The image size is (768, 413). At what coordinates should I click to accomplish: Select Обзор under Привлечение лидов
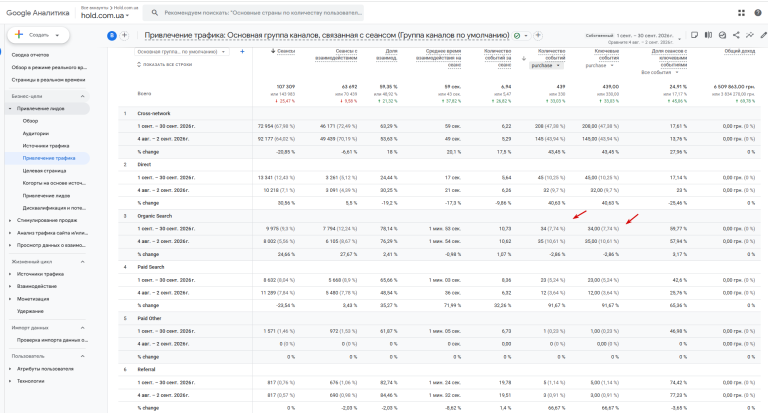coord(30,121)
